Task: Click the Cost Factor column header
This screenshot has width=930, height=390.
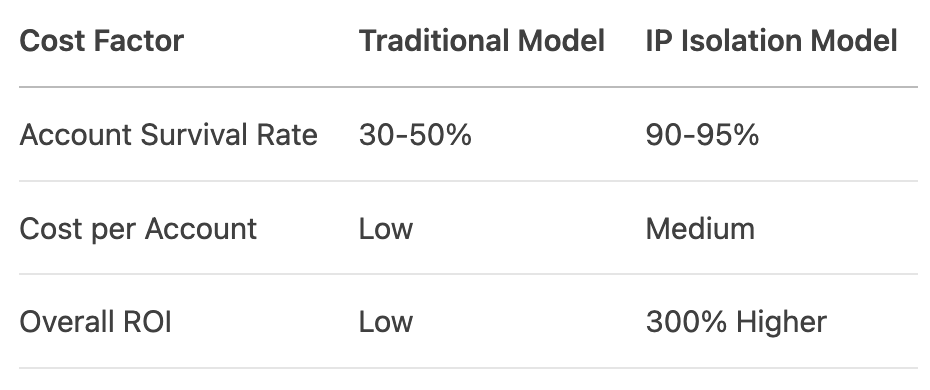Action: point(101,41)
